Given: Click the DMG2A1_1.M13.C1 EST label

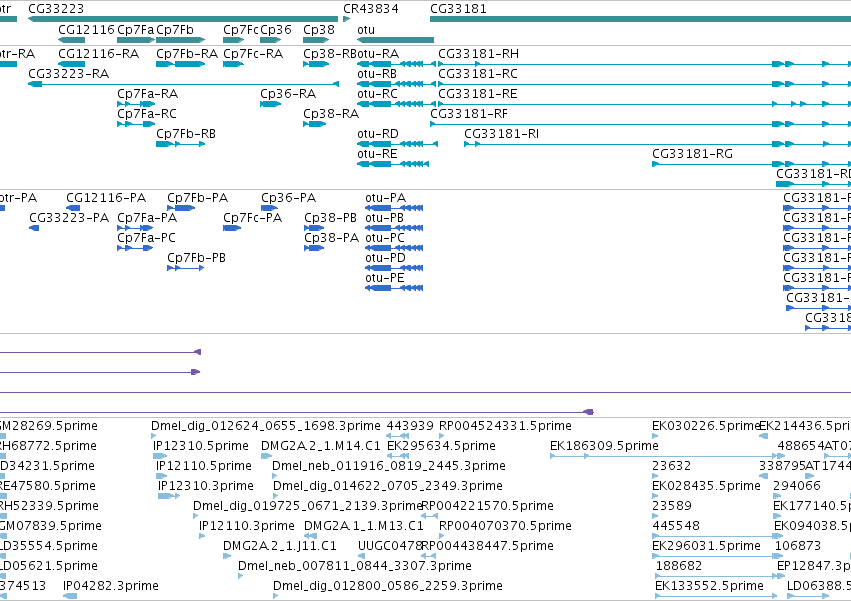Looking at the screenshot, I should (x=364, y=527).
